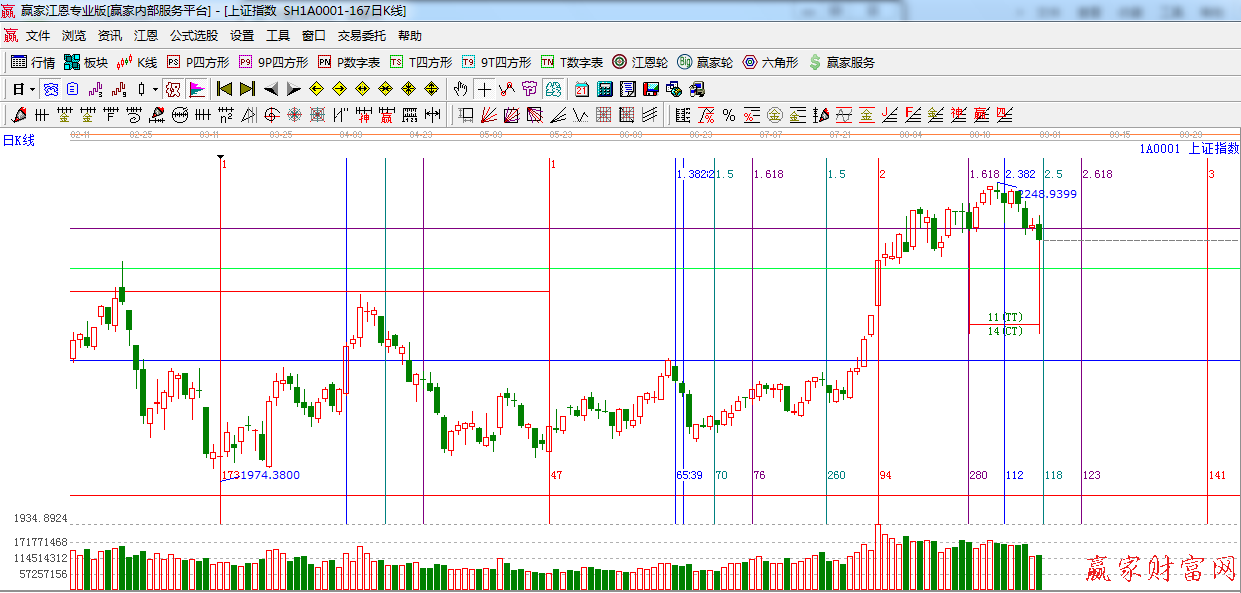
Task: Click the percent (%) line tool
Action: [x=729, y=115]
